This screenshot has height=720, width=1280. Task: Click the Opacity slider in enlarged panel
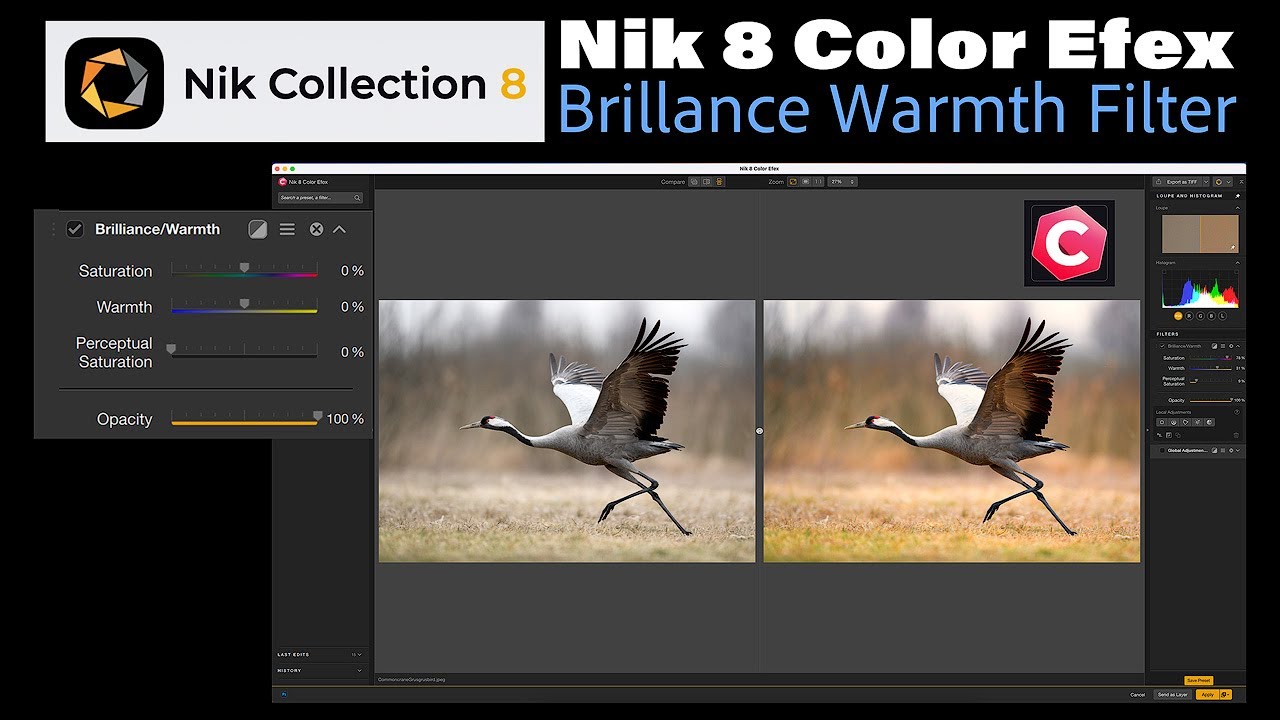pyautogui.click(x=244, y=419)
